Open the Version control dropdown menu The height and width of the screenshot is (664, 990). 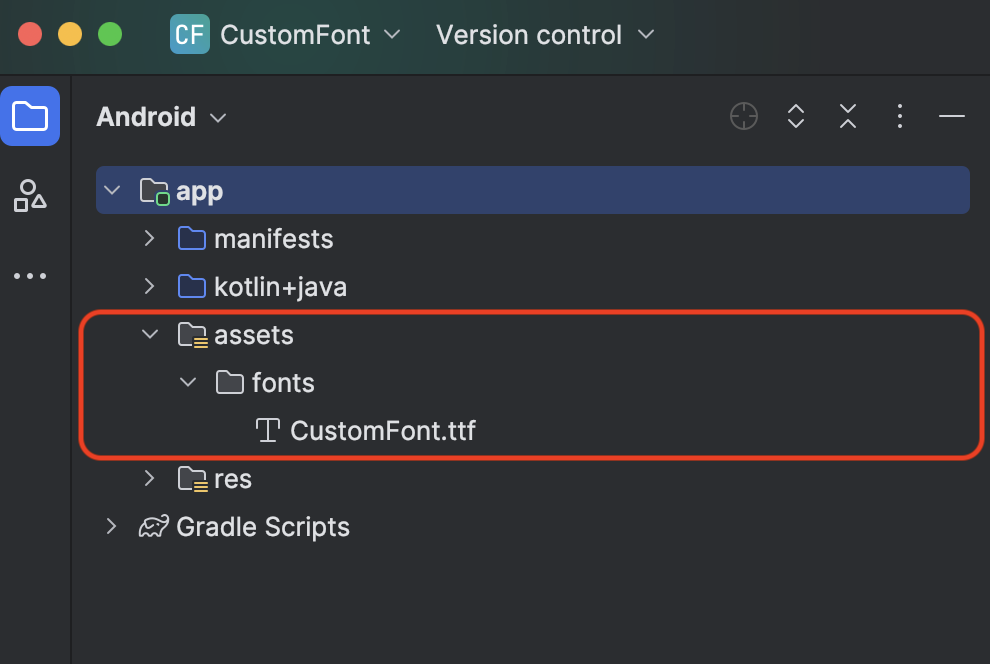click(x=545, y=35)
